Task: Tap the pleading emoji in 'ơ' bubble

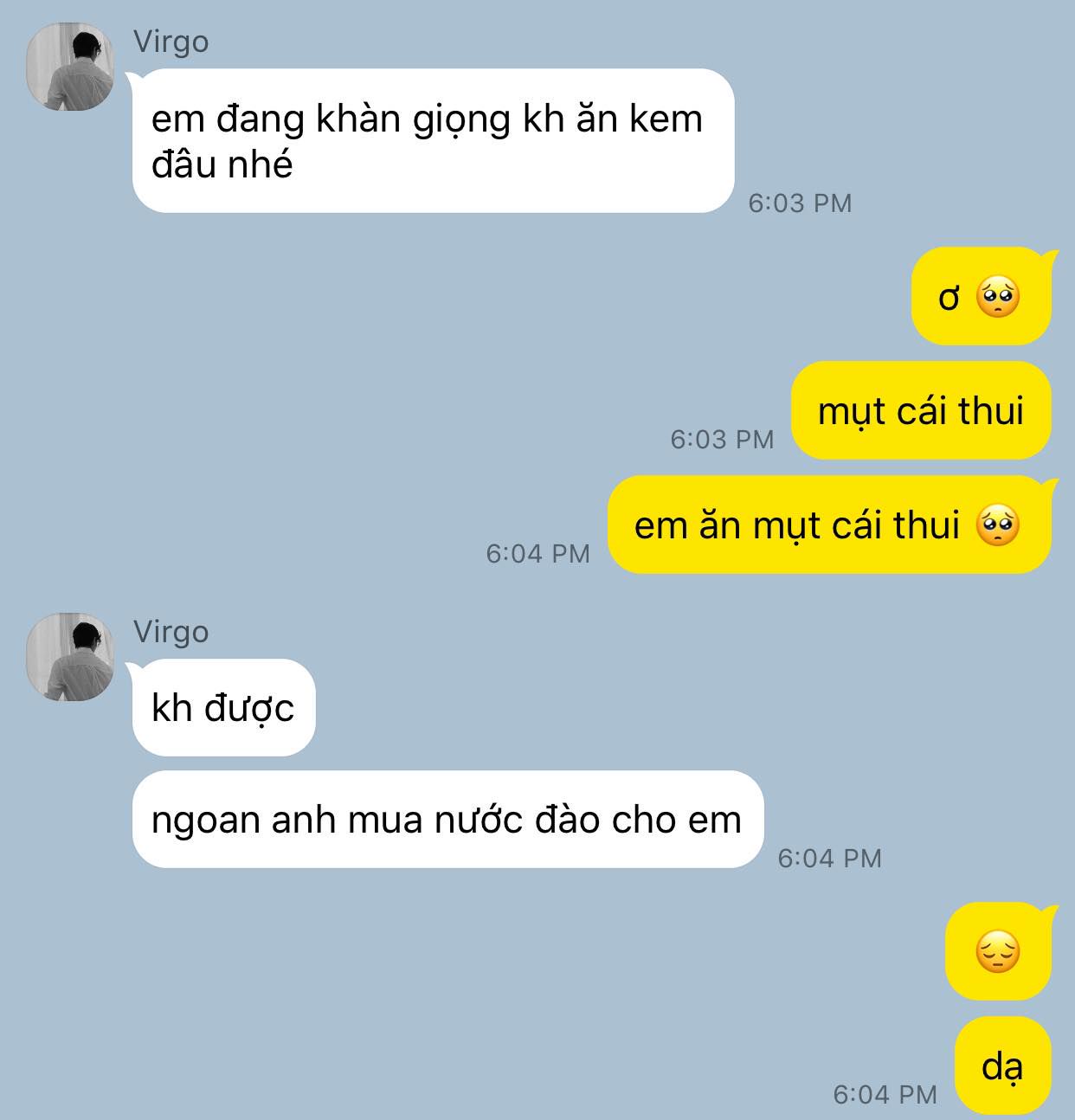Action: pos(998,298)
